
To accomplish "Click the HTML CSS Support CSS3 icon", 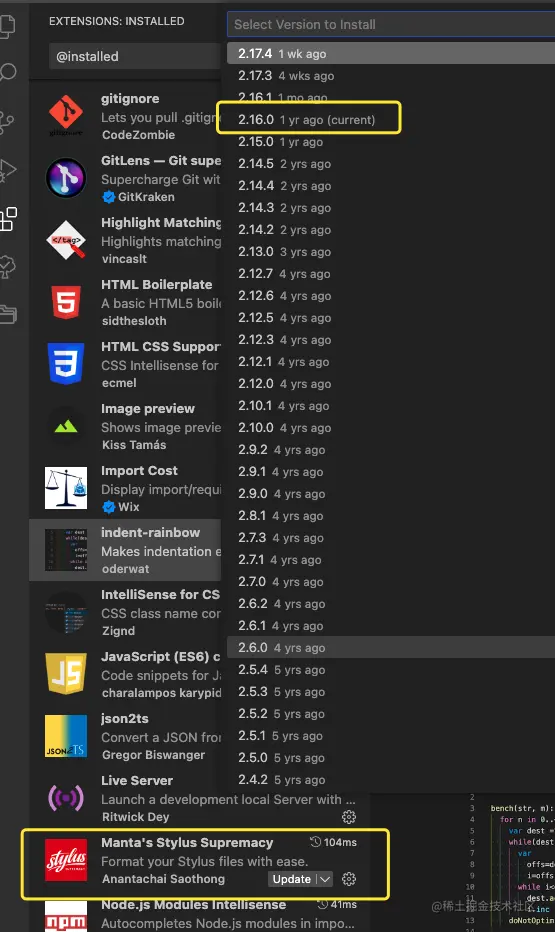I will point(66,363).
